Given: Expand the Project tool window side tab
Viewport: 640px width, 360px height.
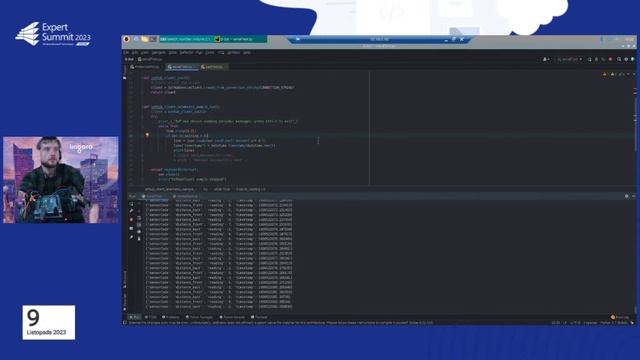Looking at the screenshot, I should pyautogui.click(x=124, y=71).
